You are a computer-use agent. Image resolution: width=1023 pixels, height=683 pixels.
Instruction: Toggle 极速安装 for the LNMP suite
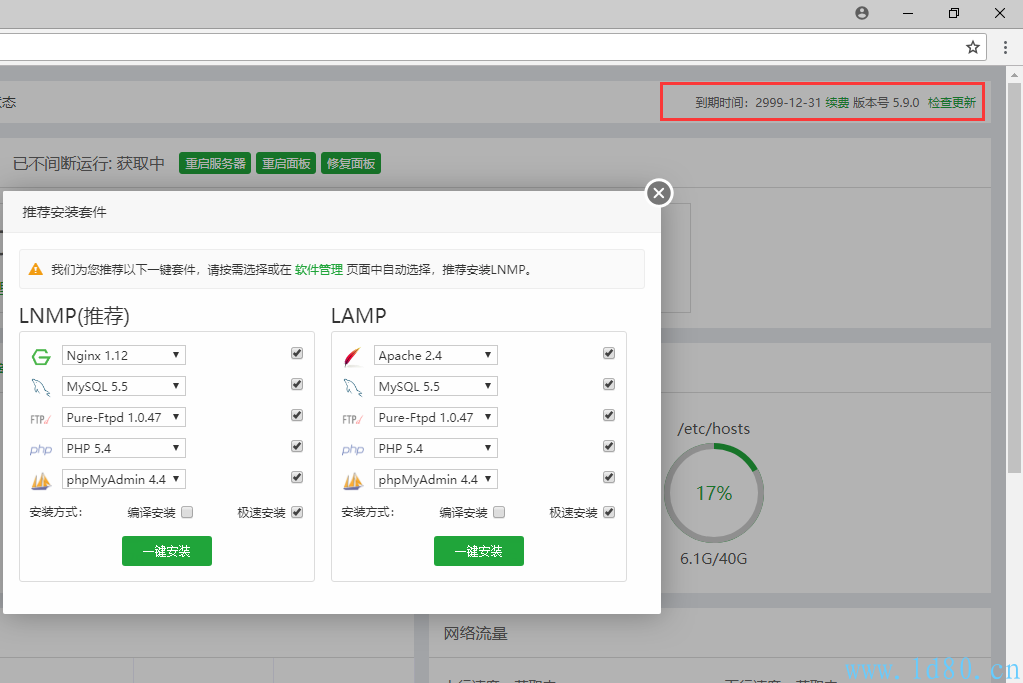(x=297, y=512)
